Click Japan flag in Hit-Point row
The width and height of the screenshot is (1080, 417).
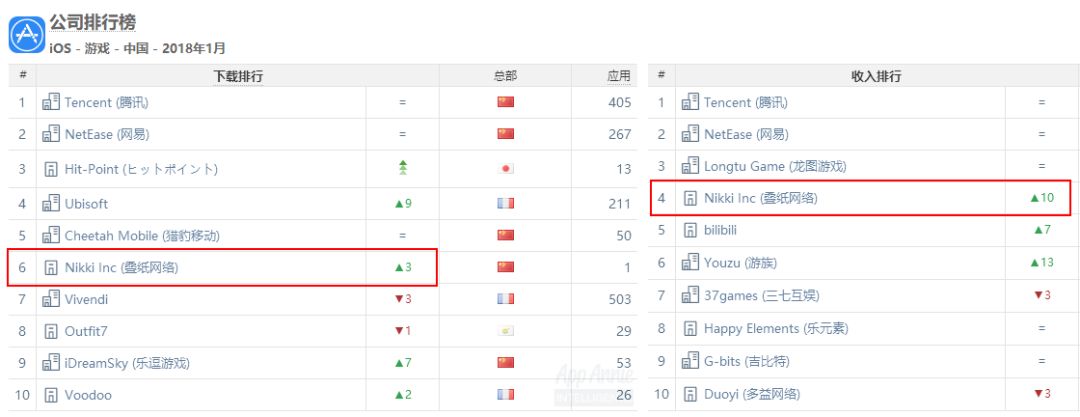tap(505, 169)
